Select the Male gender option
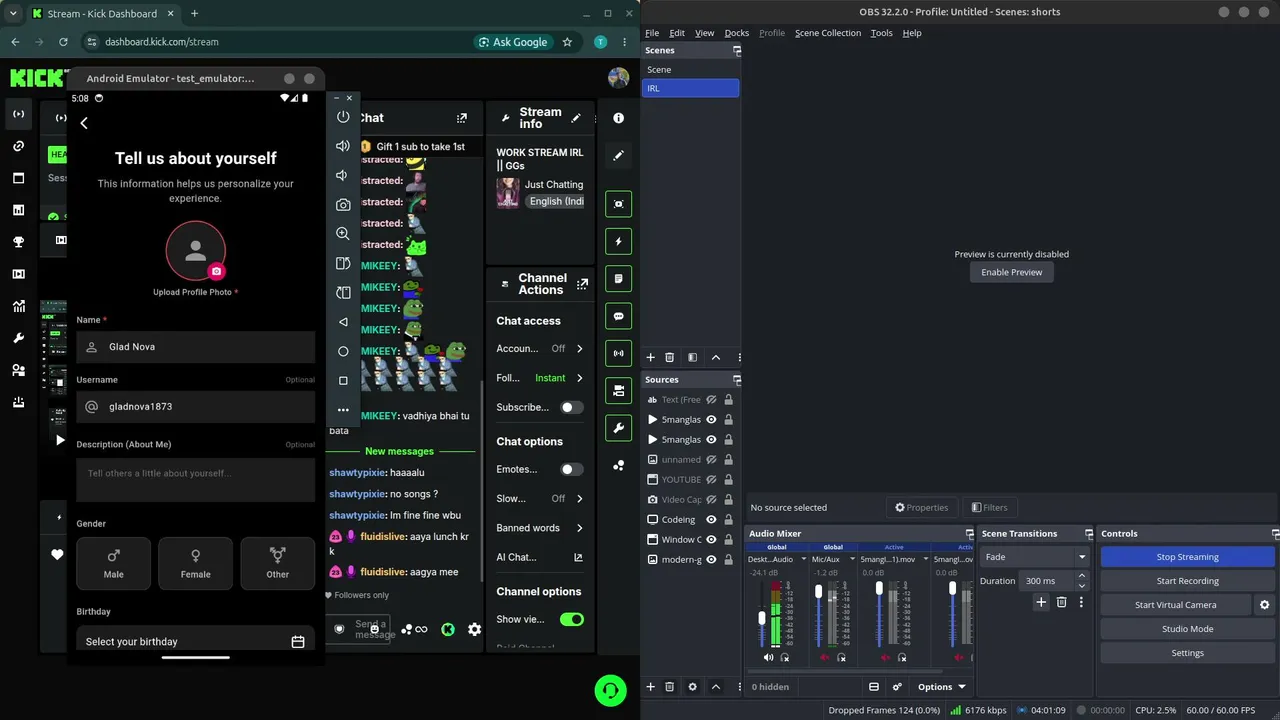 point(114,563)
